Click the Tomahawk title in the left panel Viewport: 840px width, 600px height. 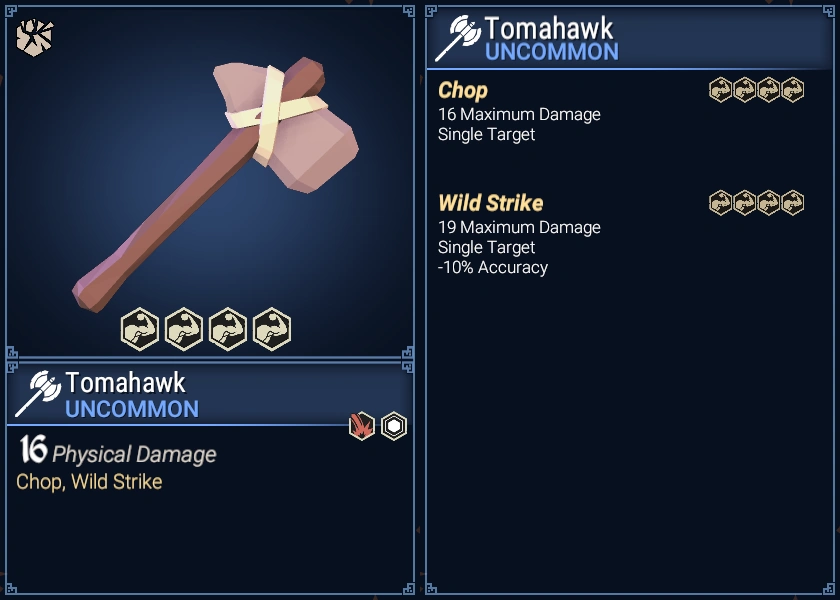[x=125, y=383]
